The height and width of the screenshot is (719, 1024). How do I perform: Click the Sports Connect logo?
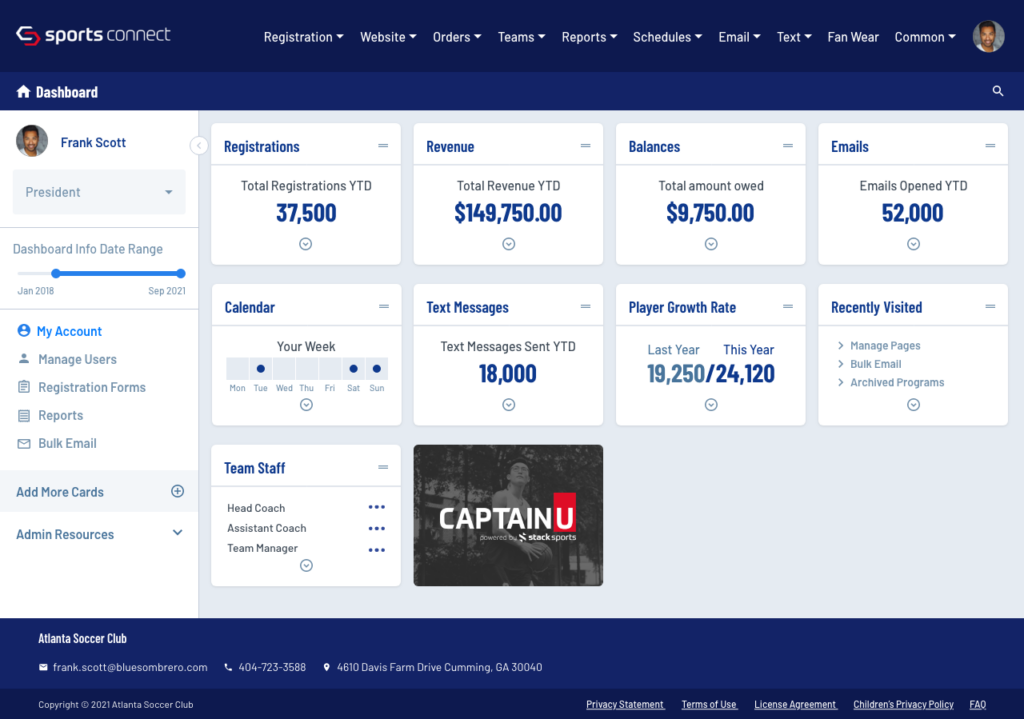click(x=93, y=35)
